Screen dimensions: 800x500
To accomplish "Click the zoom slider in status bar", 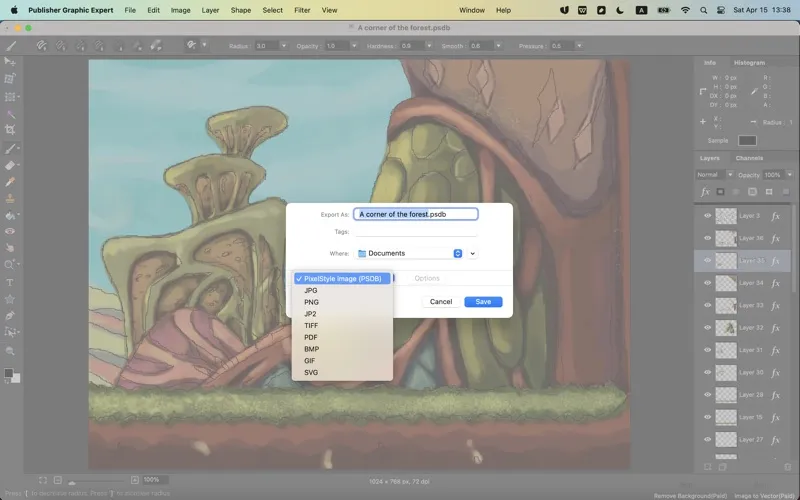I will [95, 481].
